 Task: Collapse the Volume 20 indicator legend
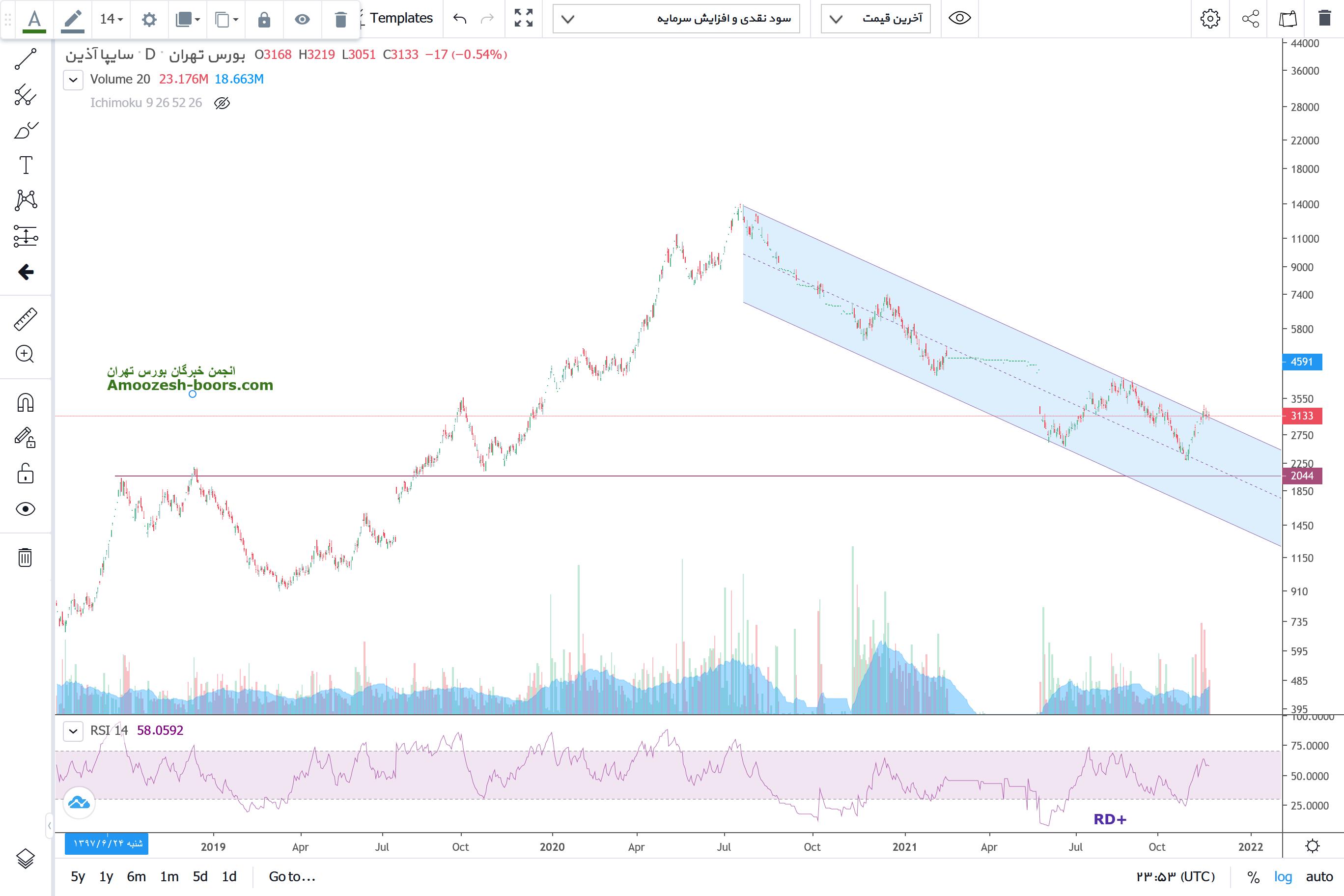(73, 80)
